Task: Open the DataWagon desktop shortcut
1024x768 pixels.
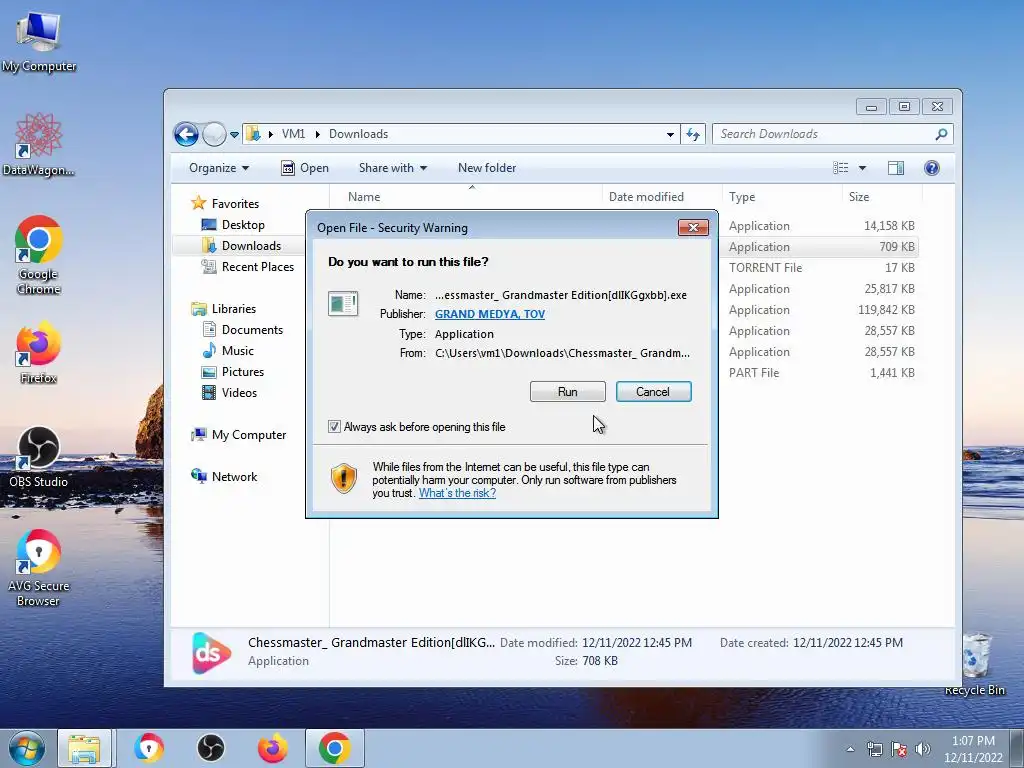Action: tap(39, 144)
